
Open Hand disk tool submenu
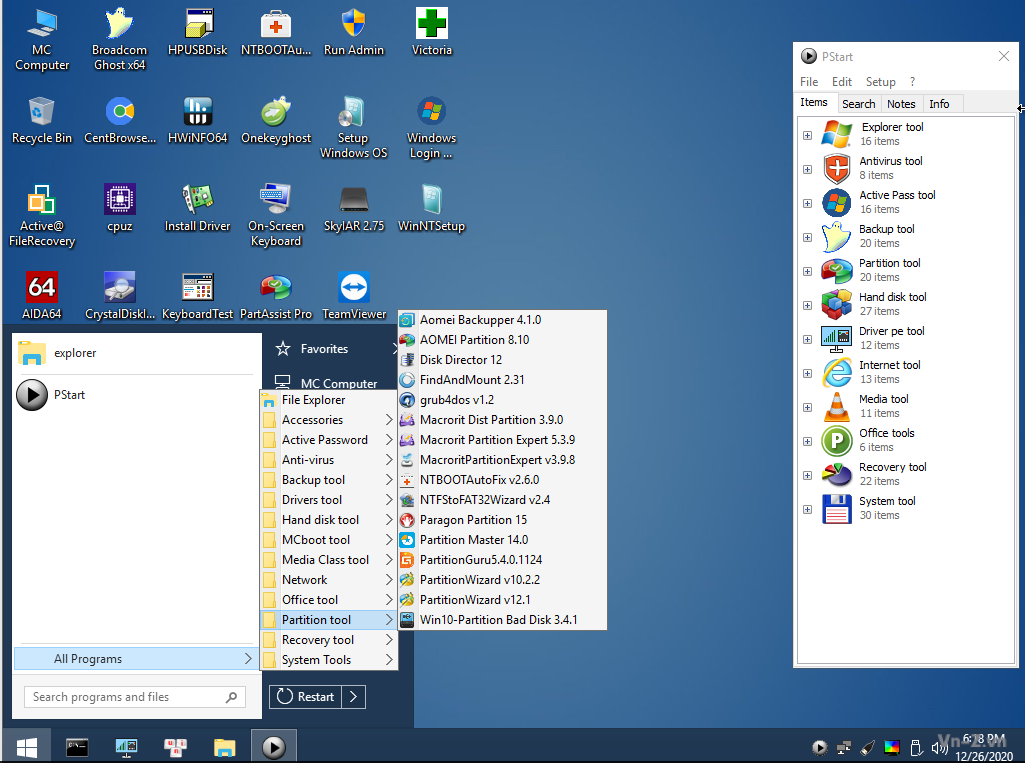329,520
